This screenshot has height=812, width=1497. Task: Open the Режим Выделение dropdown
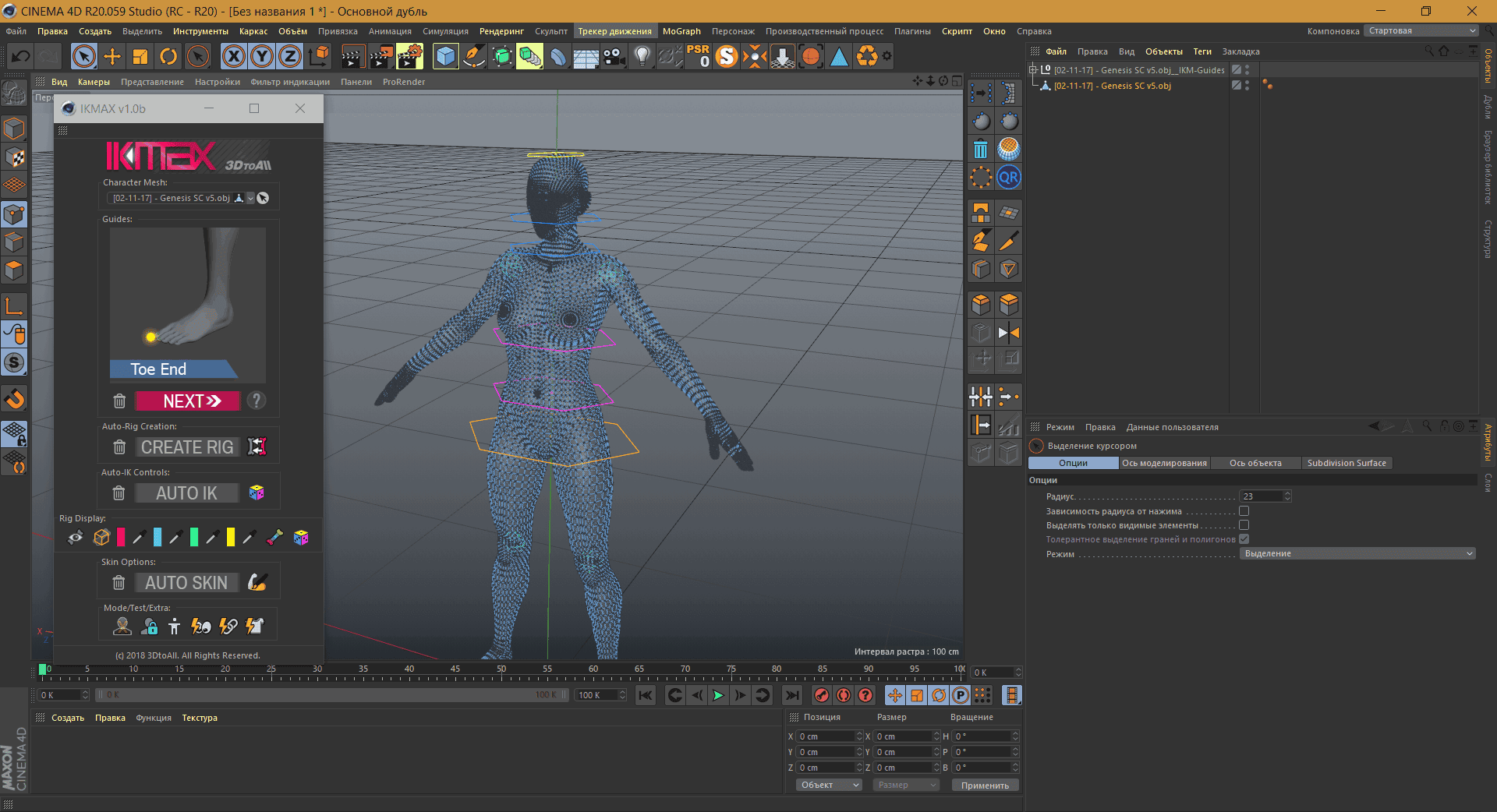pyautogui.click(x=1357, y=553)
